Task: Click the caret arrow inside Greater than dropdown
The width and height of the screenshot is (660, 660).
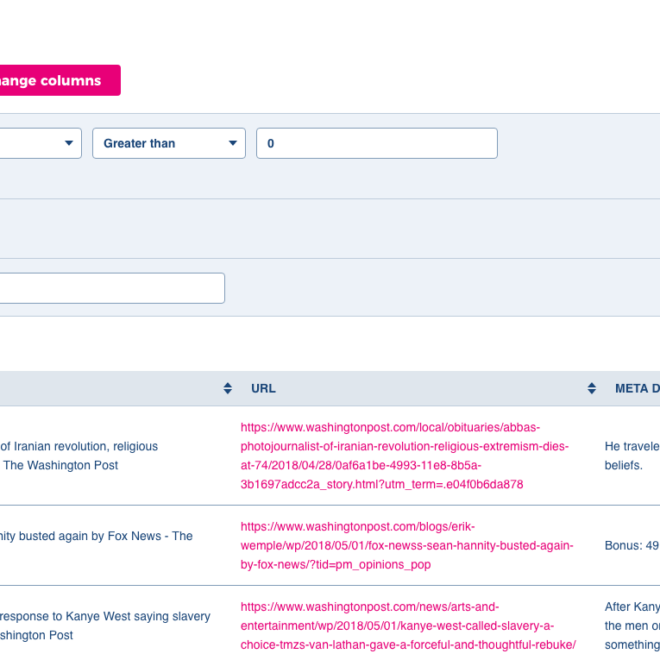Action: click(232, 143)
